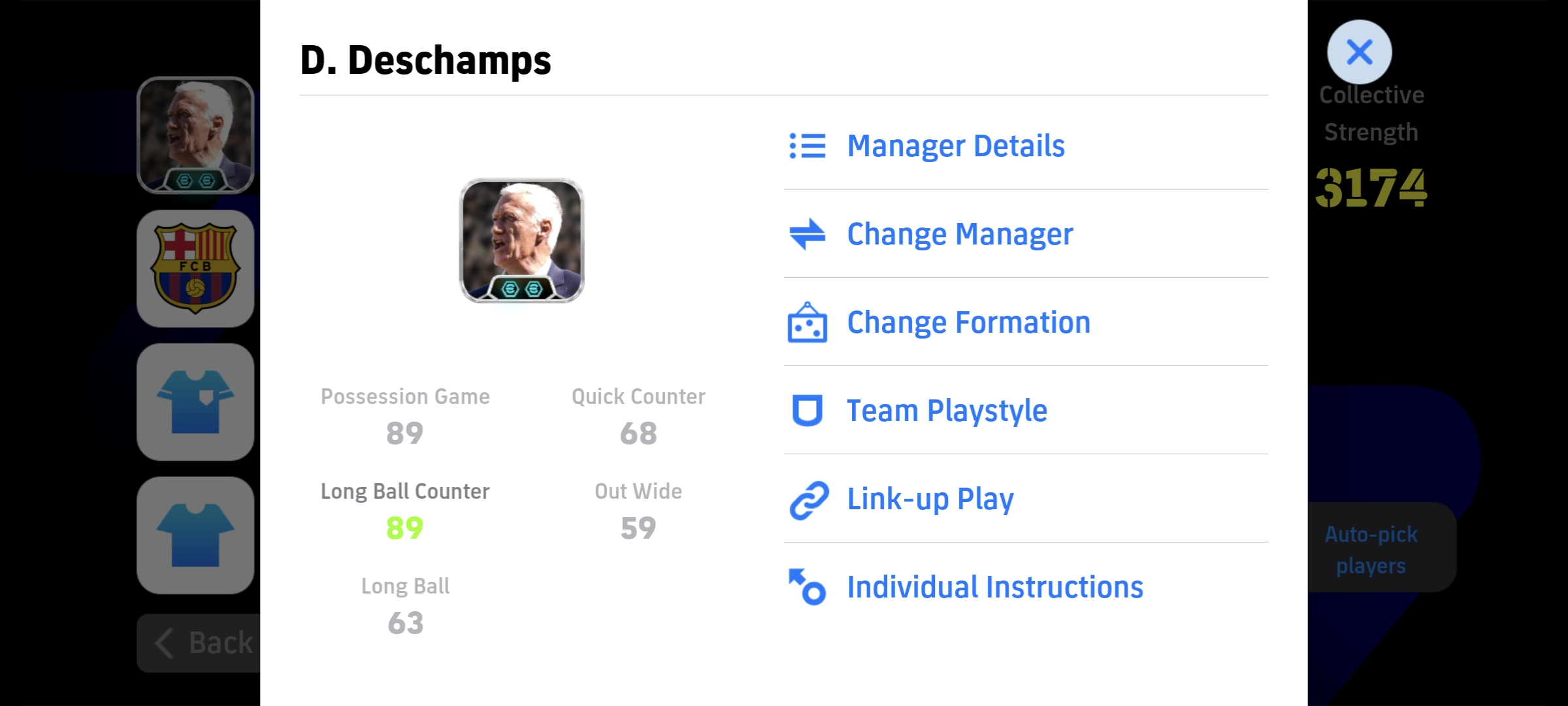Select Change Formation text
The height and width of the screenshot is (706, 1568).
coord(969,322)
